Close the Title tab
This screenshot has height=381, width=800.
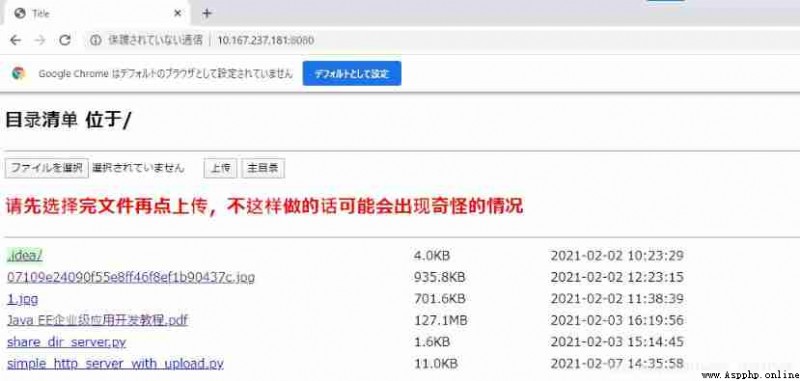[x=178, y=14]
